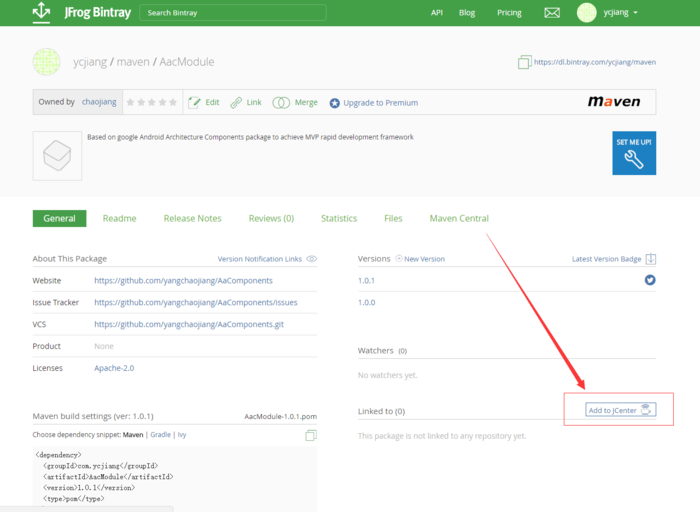Copy the Maven dependency snippet icon
The width and height of the screenshot is (700, 512).
pos(311,435)
